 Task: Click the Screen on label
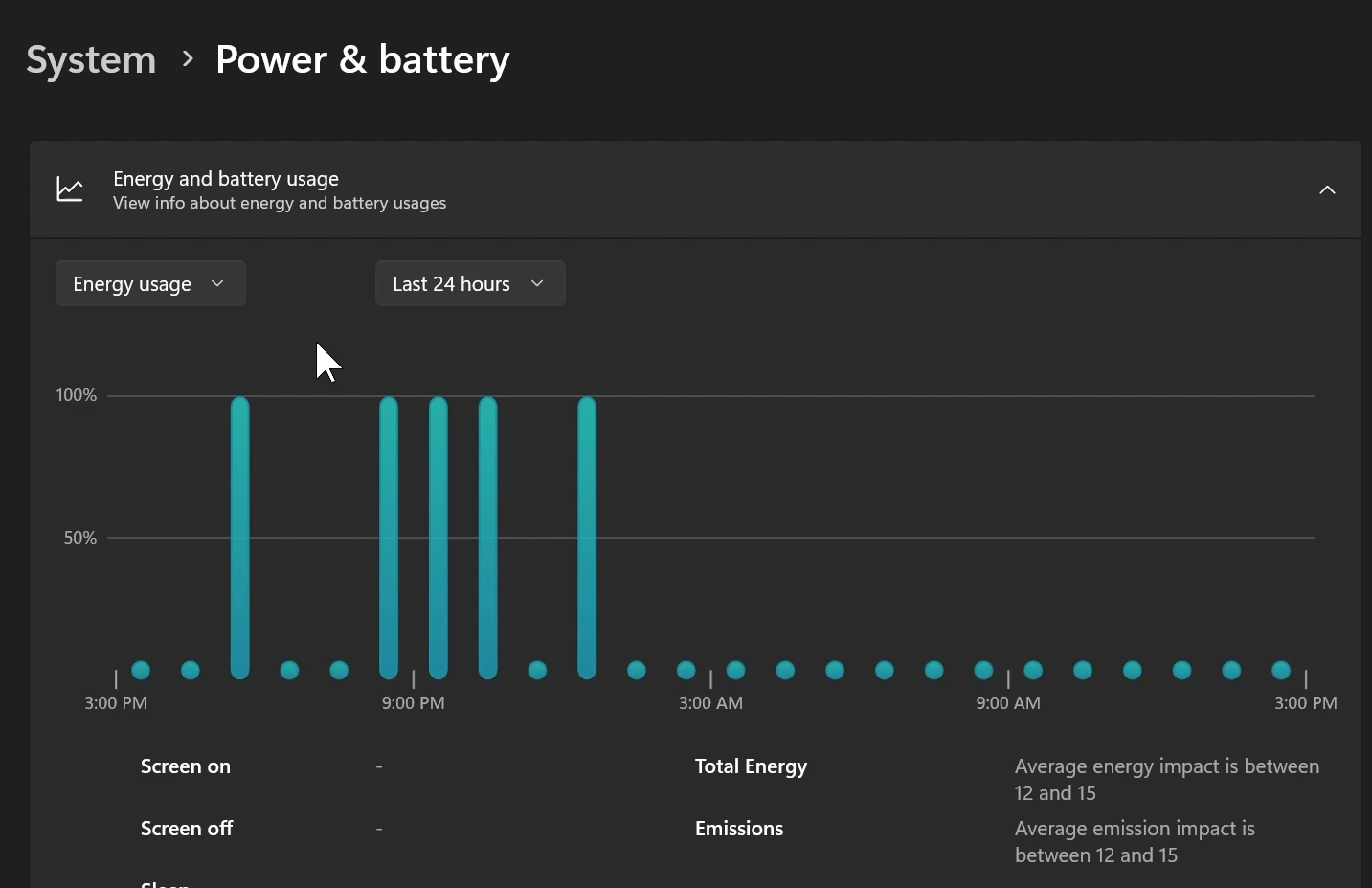[186, 766]
